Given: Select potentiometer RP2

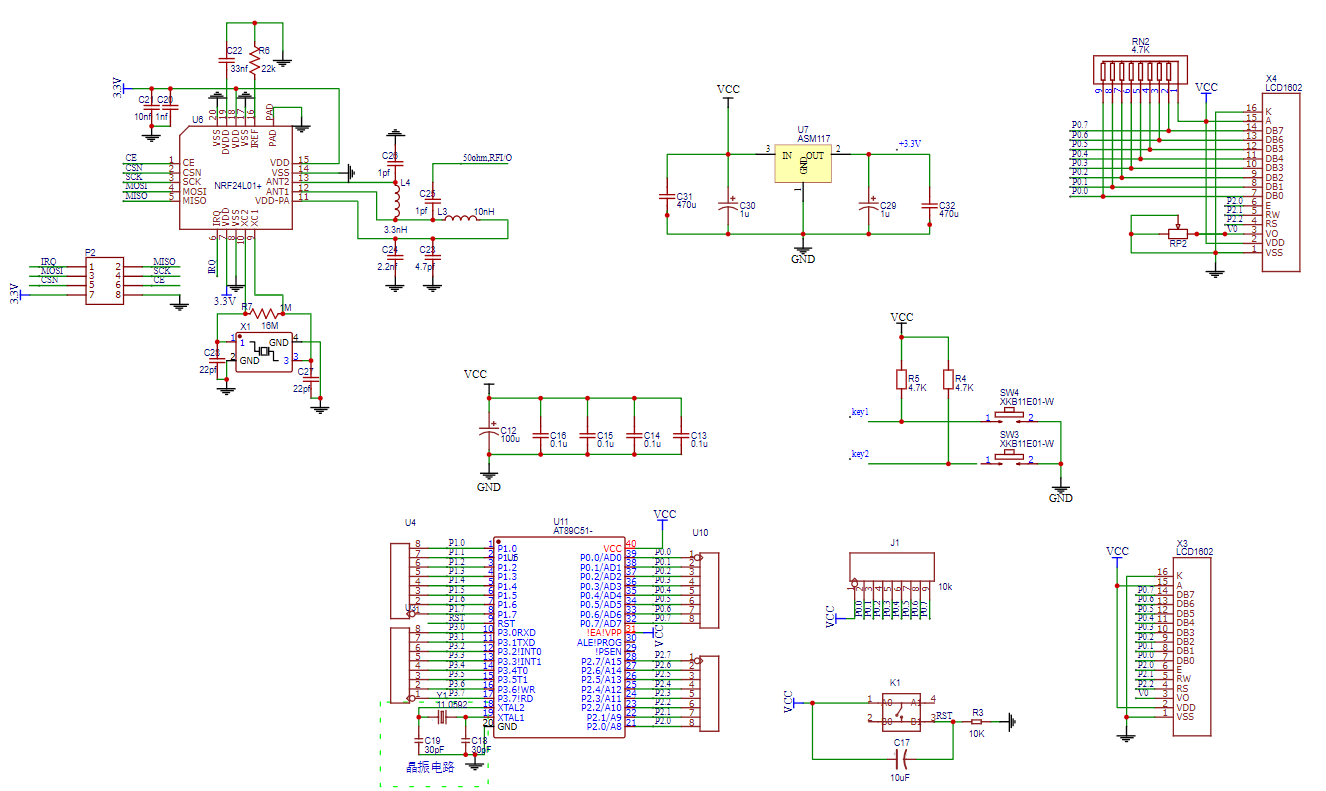Looking at the screenshot, I should click(x=1179, y=233).
